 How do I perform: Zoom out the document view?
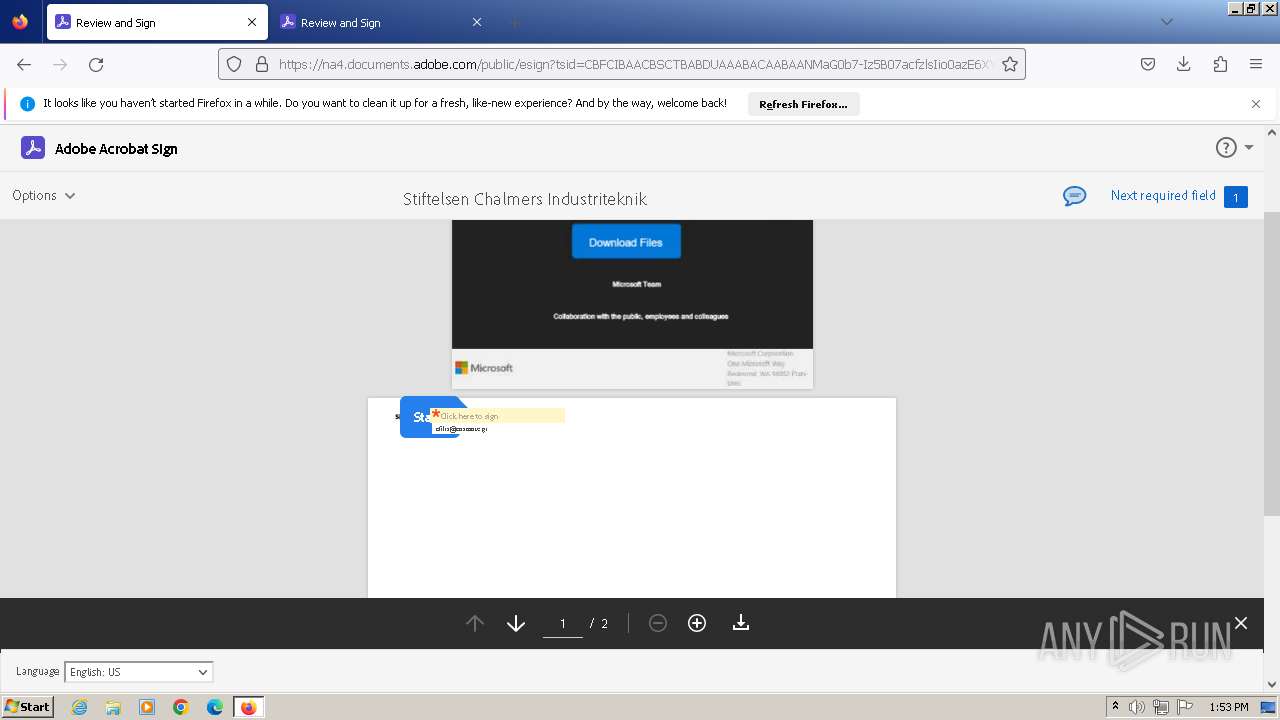pos(658,623)
